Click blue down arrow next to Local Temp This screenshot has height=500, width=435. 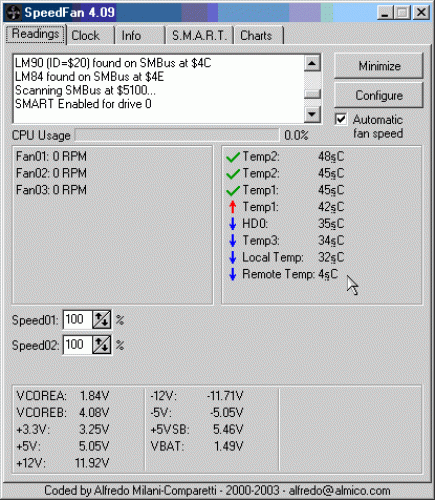[x=233, y=257]
